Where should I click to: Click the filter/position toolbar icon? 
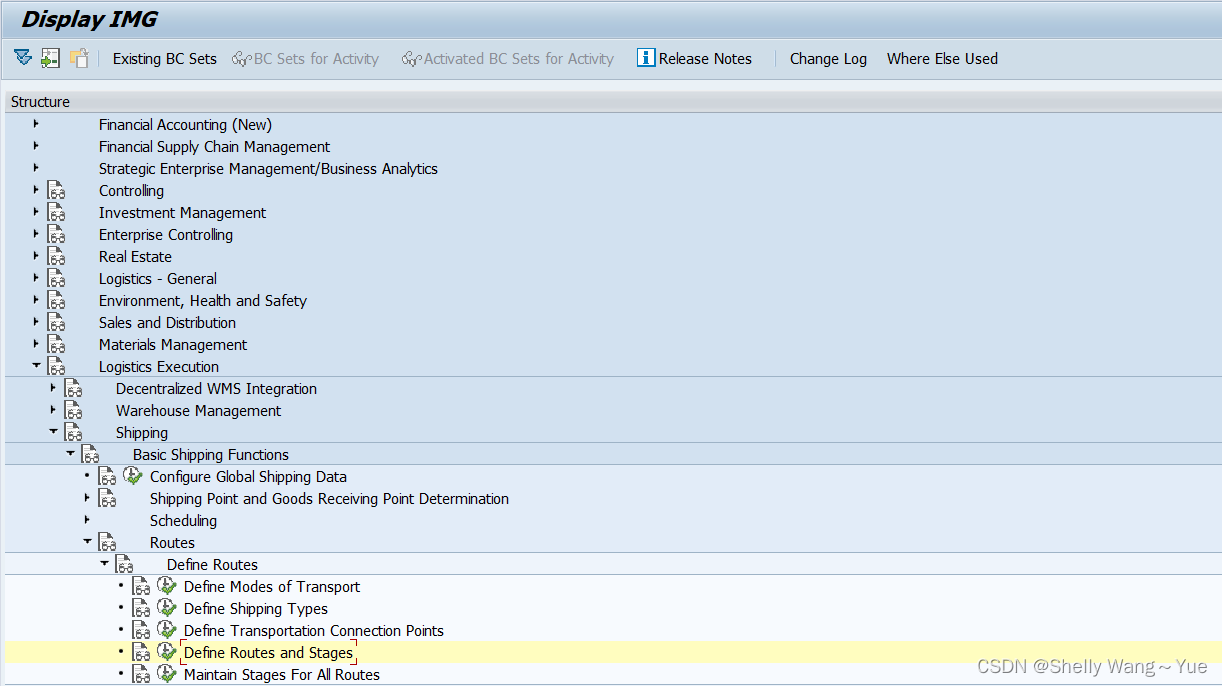point(22,58)
